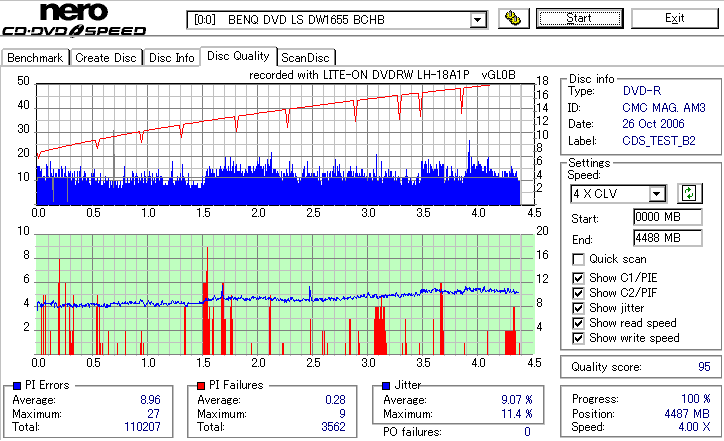Expand the 4 X CLV speed dropdown
The image size is (724, 441).
click(x=656, y=193)
